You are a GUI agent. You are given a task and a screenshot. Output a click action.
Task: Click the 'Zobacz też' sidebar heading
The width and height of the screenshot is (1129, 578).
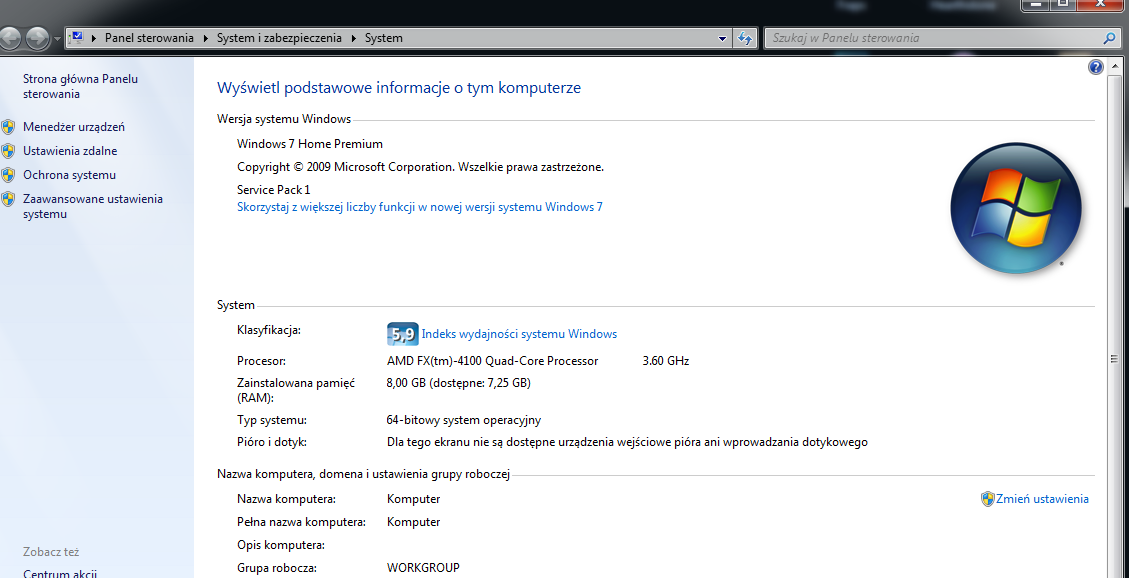[50, 552]
